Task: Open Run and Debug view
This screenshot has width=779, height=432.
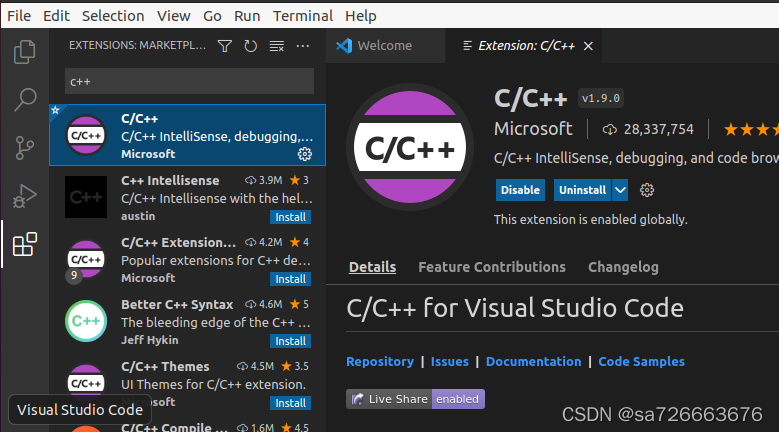Action: point(24,196)
